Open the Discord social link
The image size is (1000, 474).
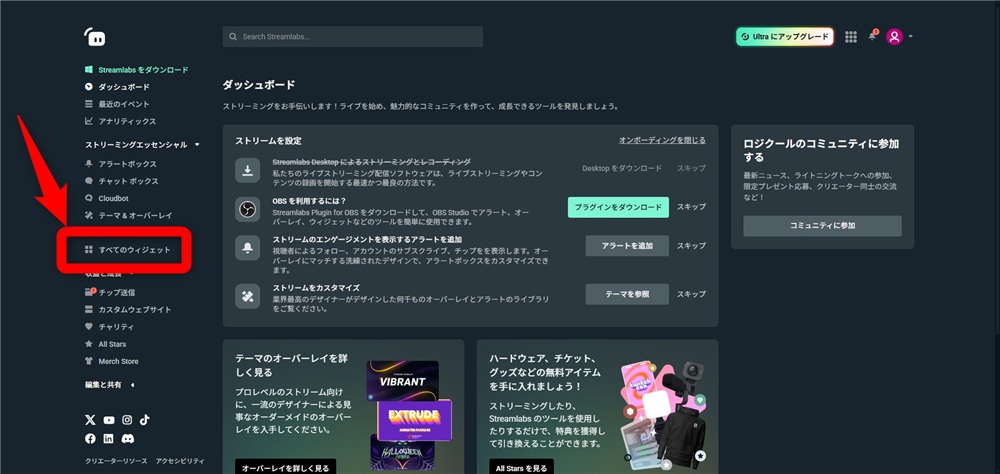pyautogui.click(x=128, y=439)
